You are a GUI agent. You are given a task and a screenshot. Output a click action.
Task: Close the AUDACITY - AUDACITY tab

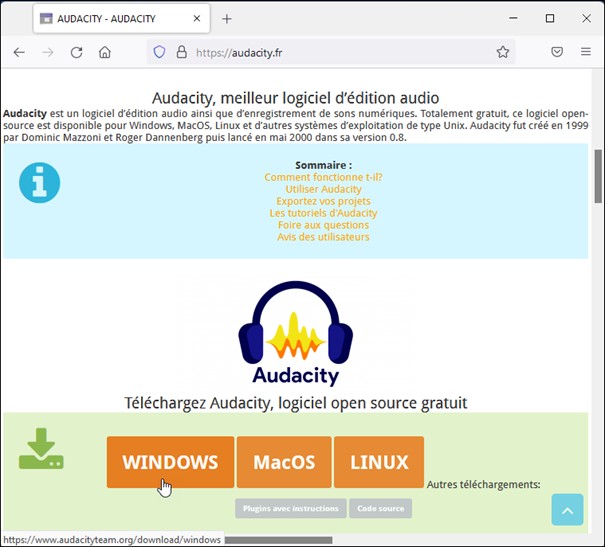[197, 18]
